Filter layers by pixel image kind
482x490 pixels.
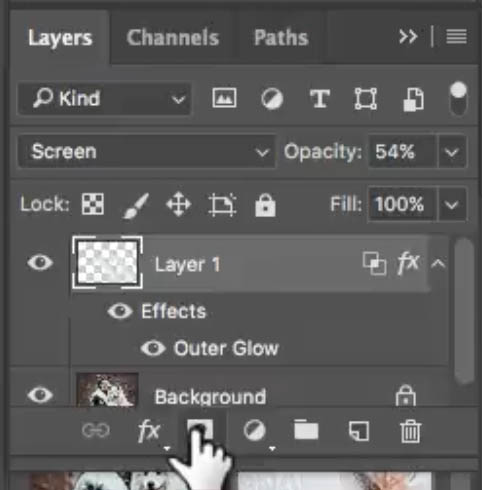pos(224,98)
